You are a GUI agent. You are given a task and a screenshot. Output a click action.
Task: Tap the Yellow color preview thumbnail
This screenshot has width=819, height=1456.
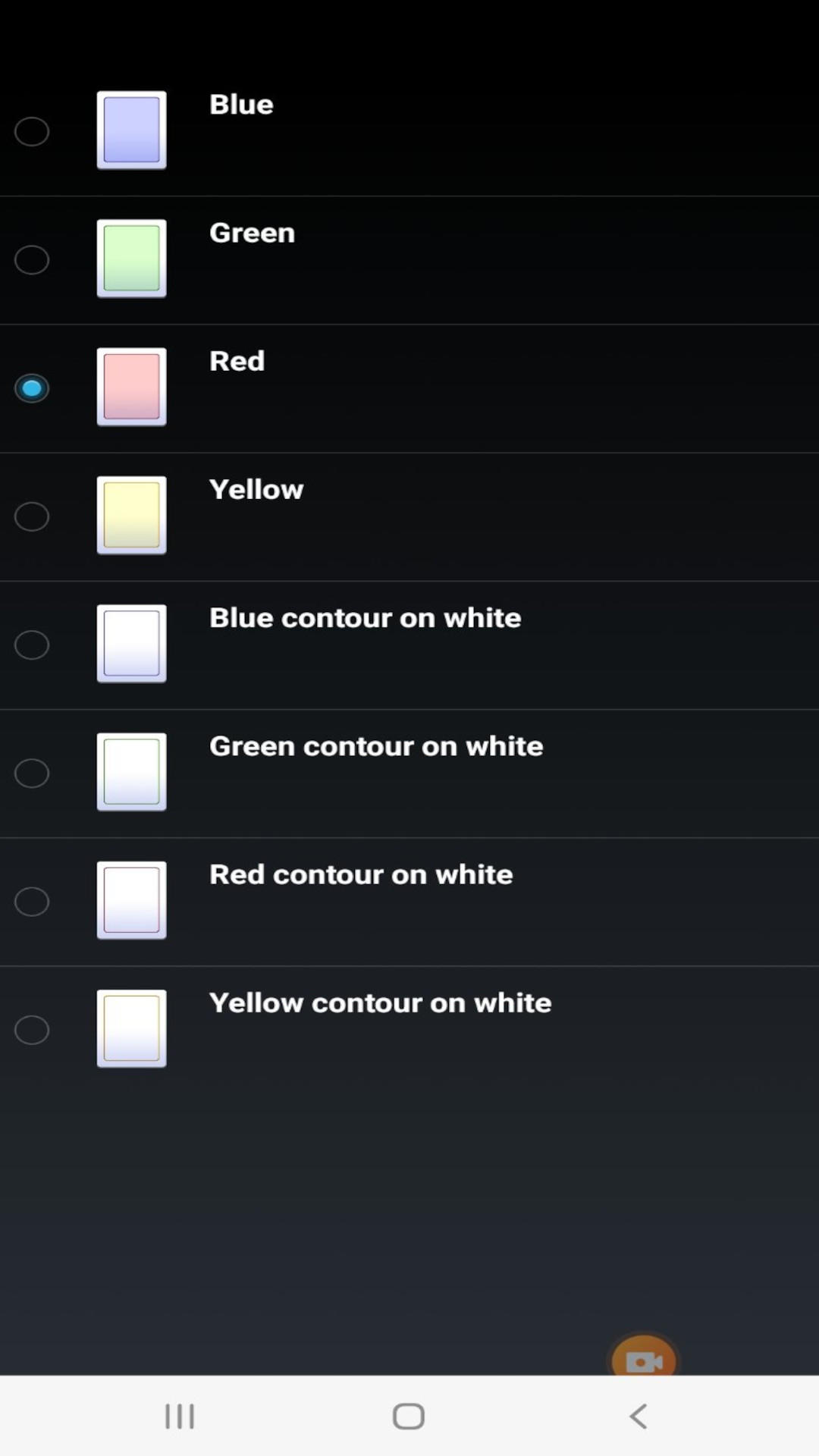[130, 515]
